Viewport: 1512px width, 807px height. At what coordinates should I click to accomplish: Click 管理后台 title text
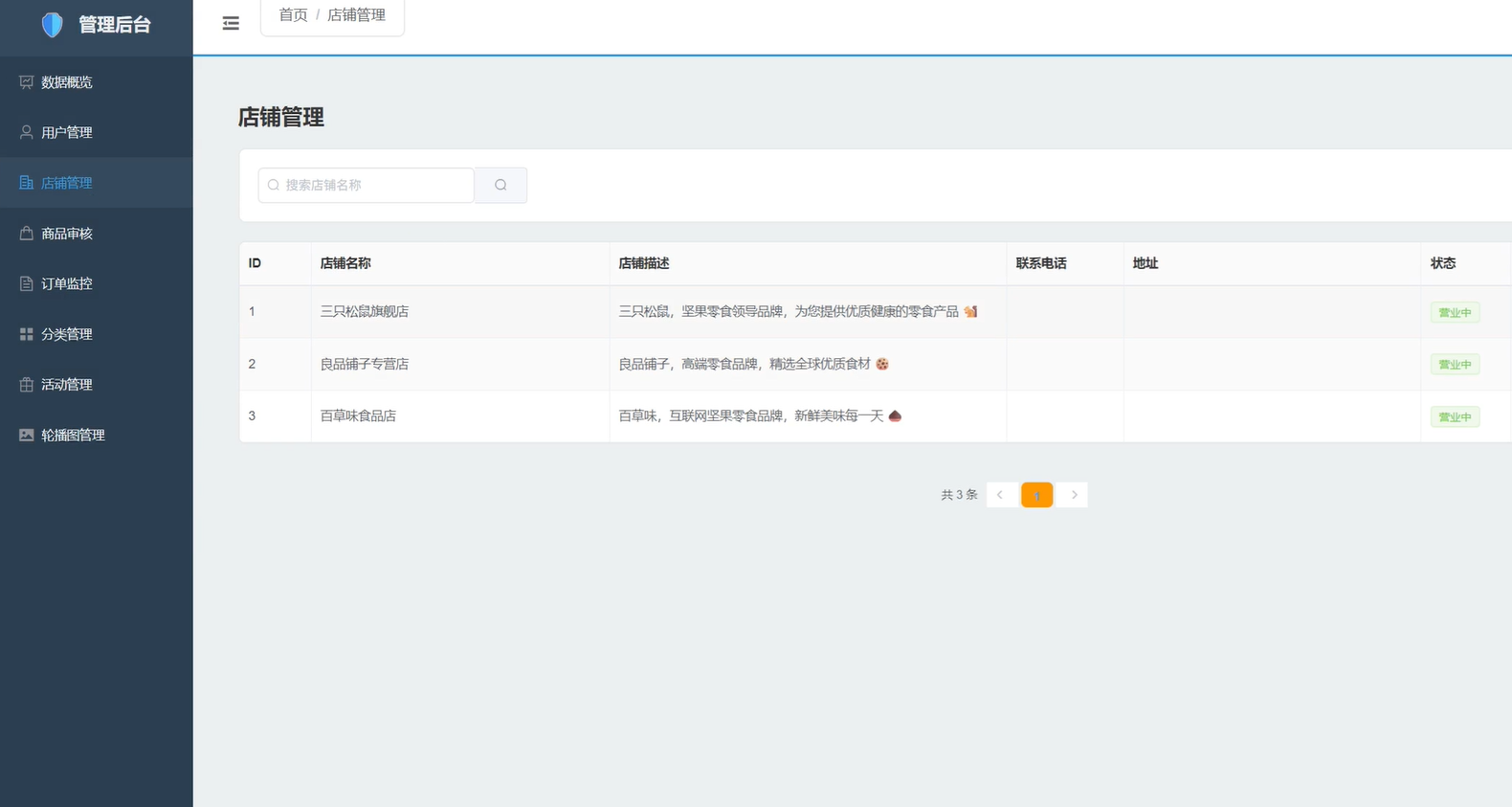click(115, 25)
